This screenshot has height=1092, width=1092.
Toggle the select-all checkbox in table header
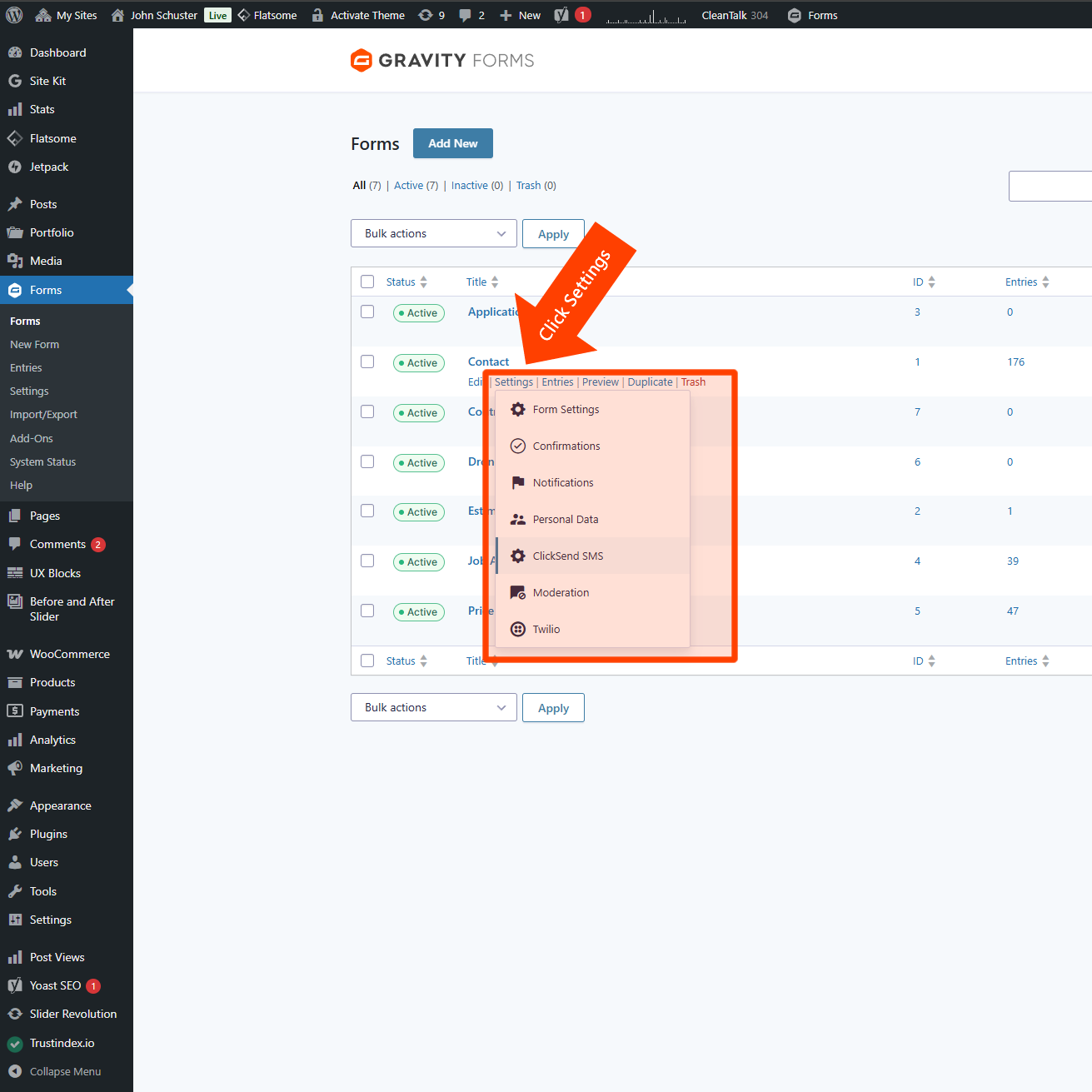pyautogui.click(x=367, y=282)
